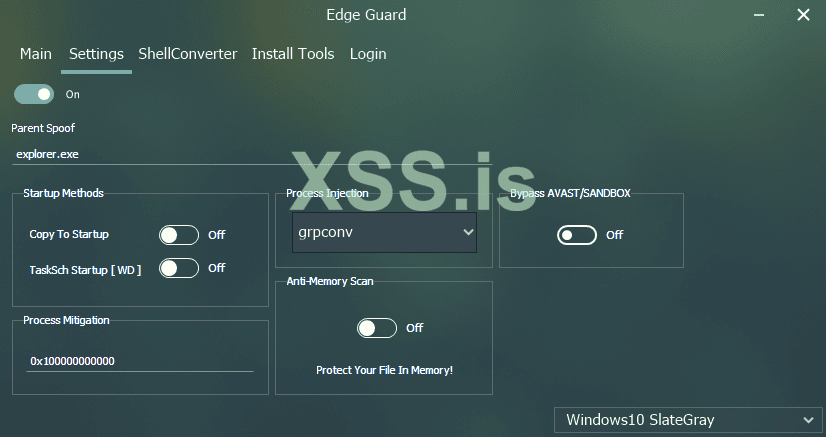Turn on the Anti-Memory Scan toggle

point(377,328)
